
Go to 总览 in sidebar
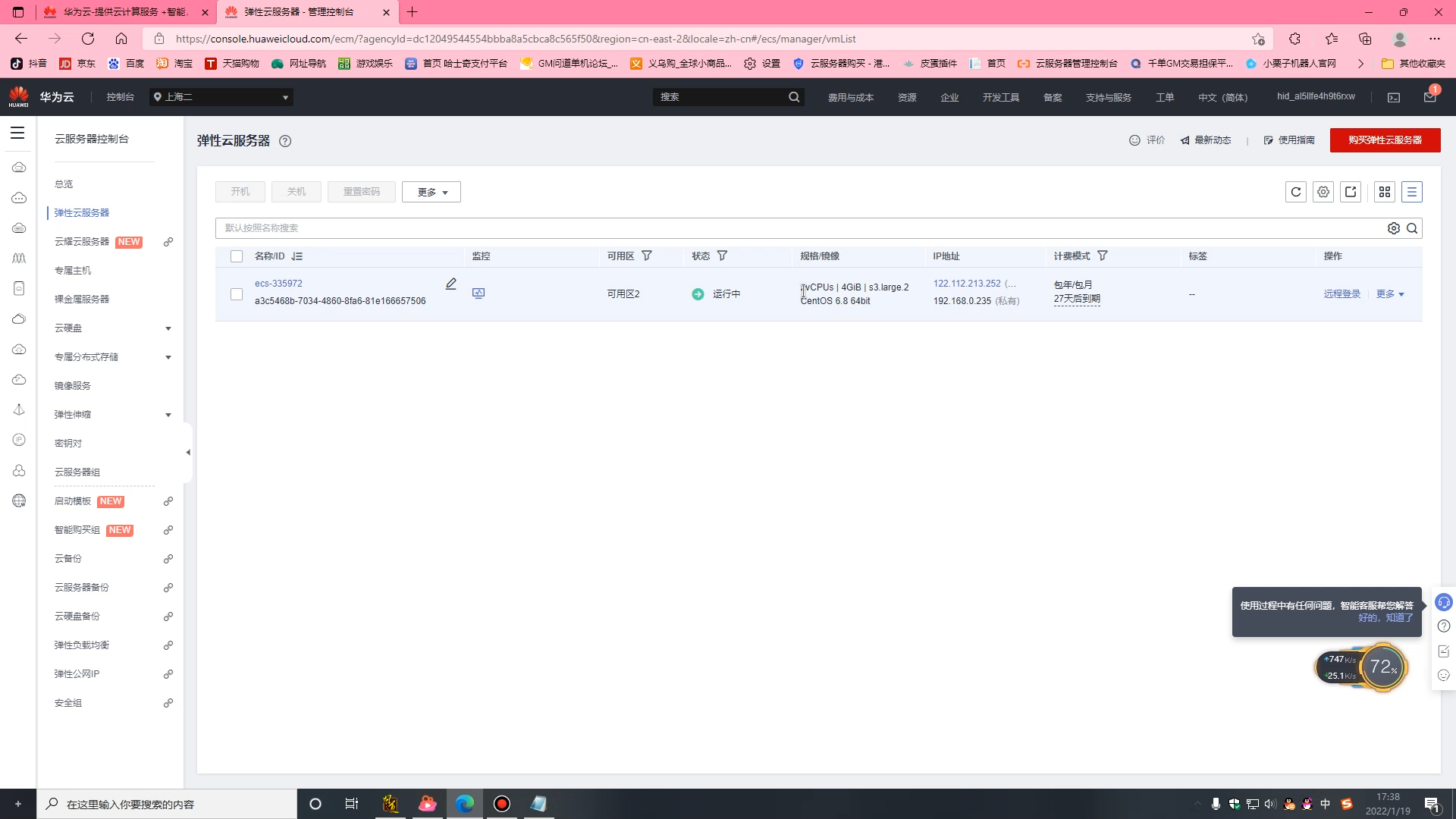click(64, 184)
